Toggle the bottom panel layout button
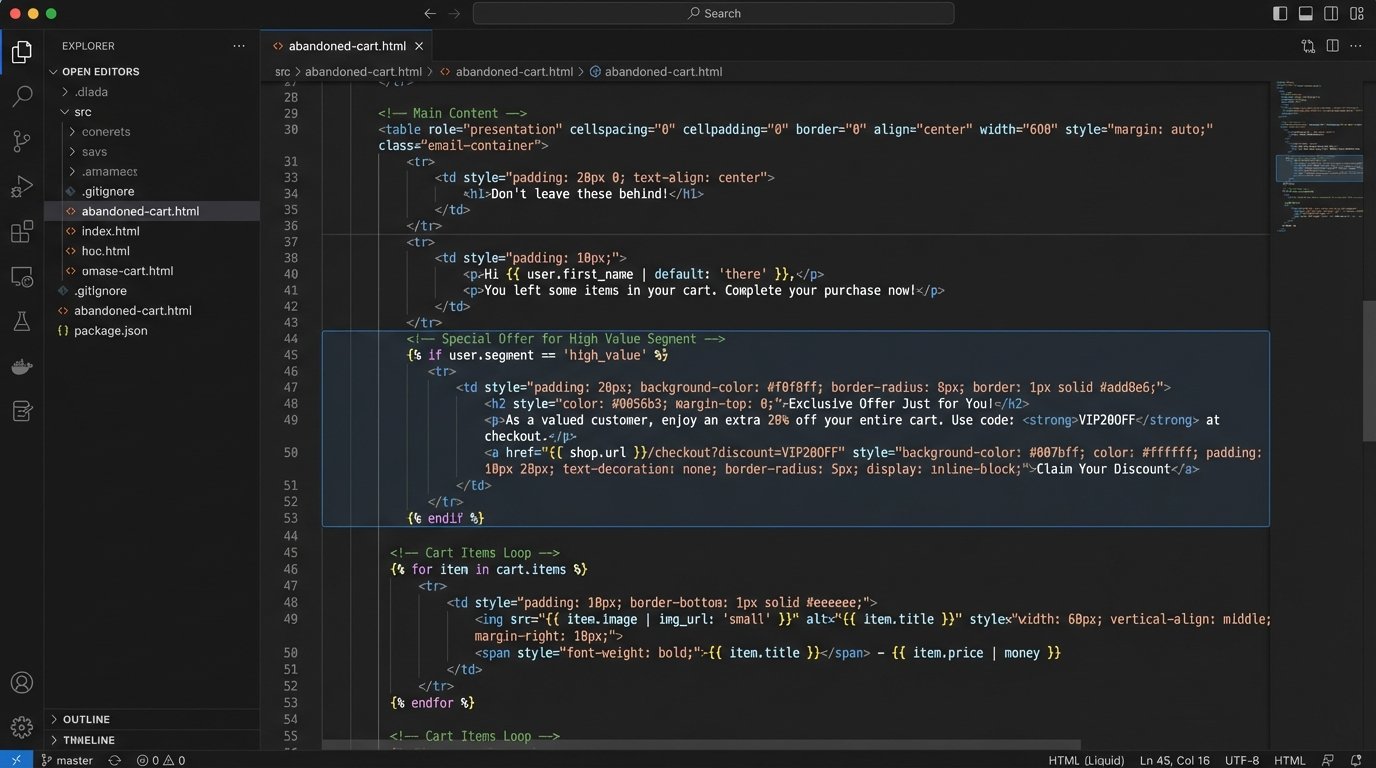This screenshot has width=1376, height=768. click(1306, 13)
